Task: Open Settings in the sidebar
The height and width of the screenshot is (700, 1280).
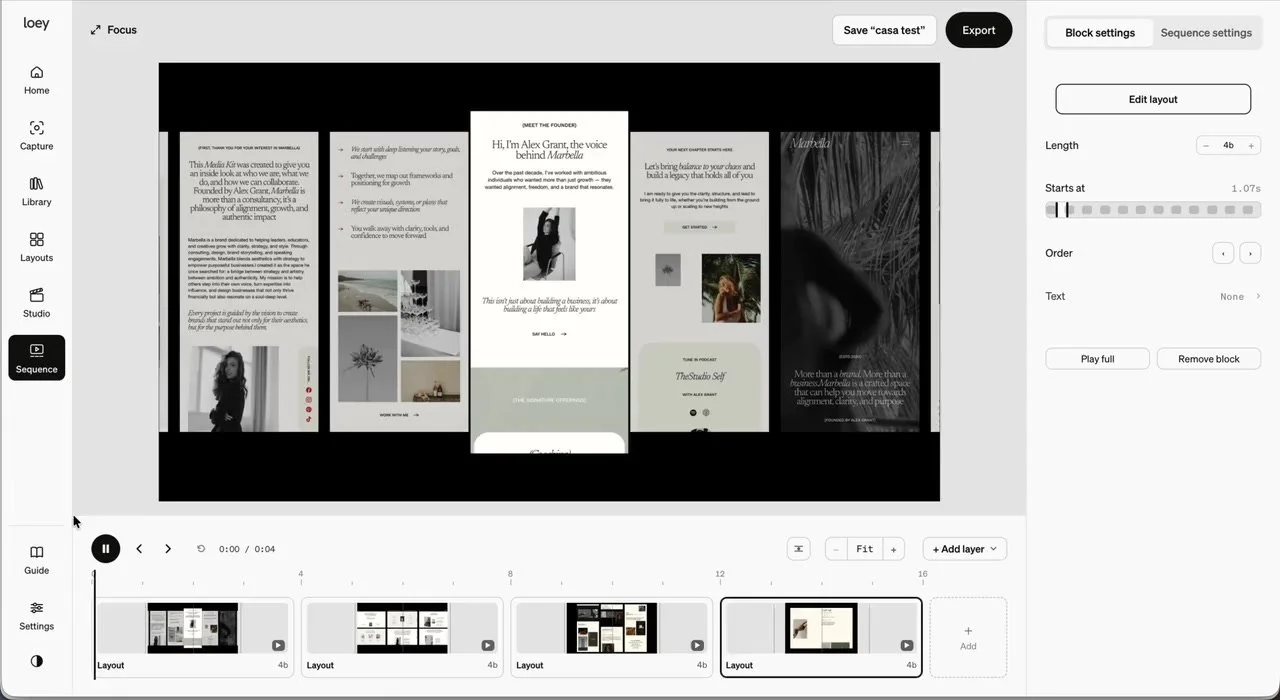Action: pyautogui.click(x=36, y=616)
